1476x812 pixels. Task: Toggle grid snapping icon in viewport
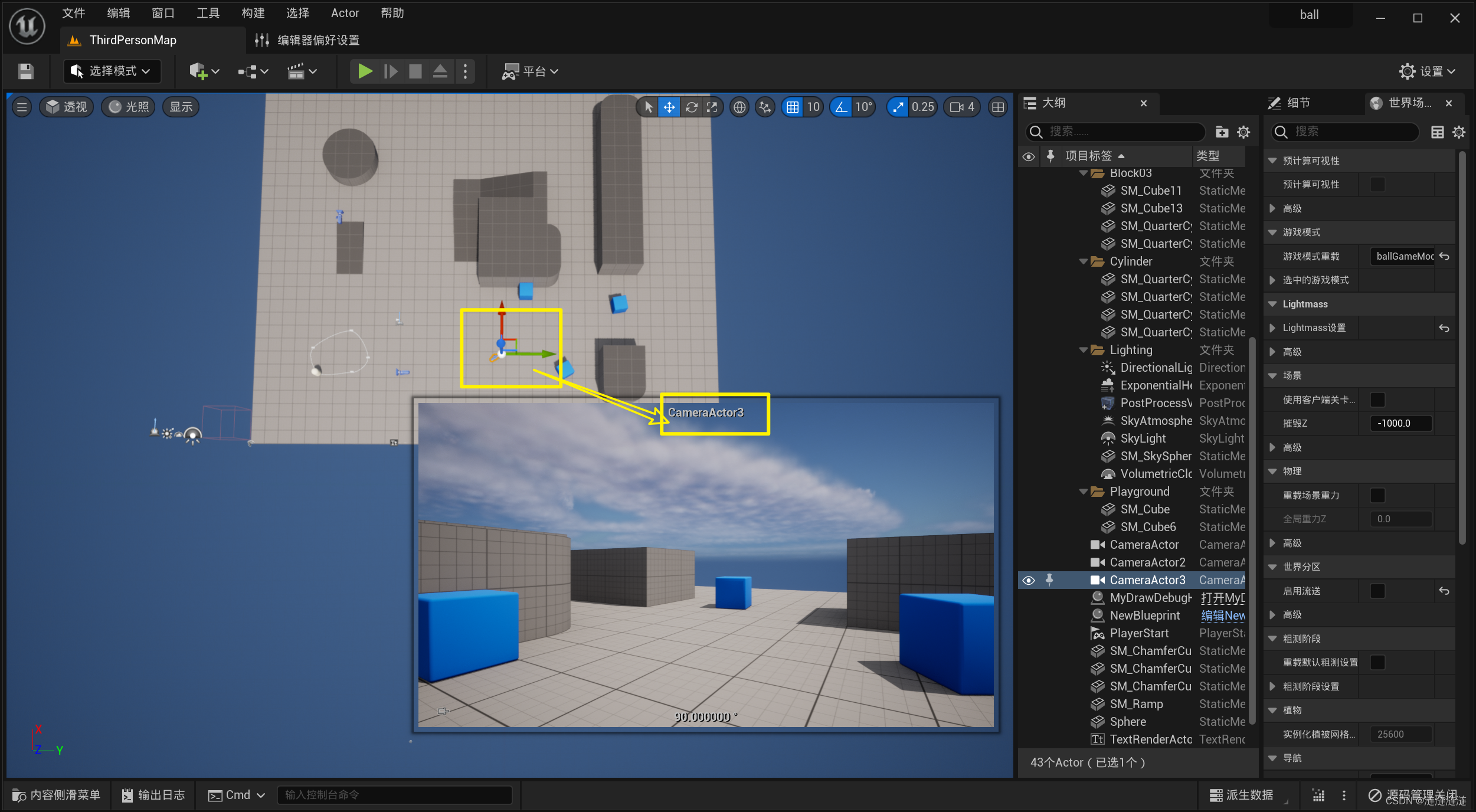pyautogui.click(x=792, y=107)
